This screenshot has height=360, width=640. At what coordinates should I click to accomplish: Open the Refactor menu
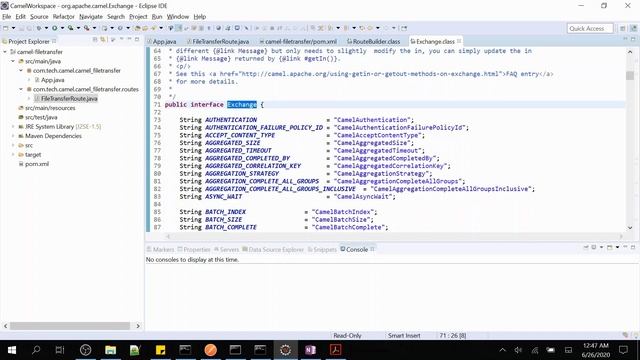point(63,17)
